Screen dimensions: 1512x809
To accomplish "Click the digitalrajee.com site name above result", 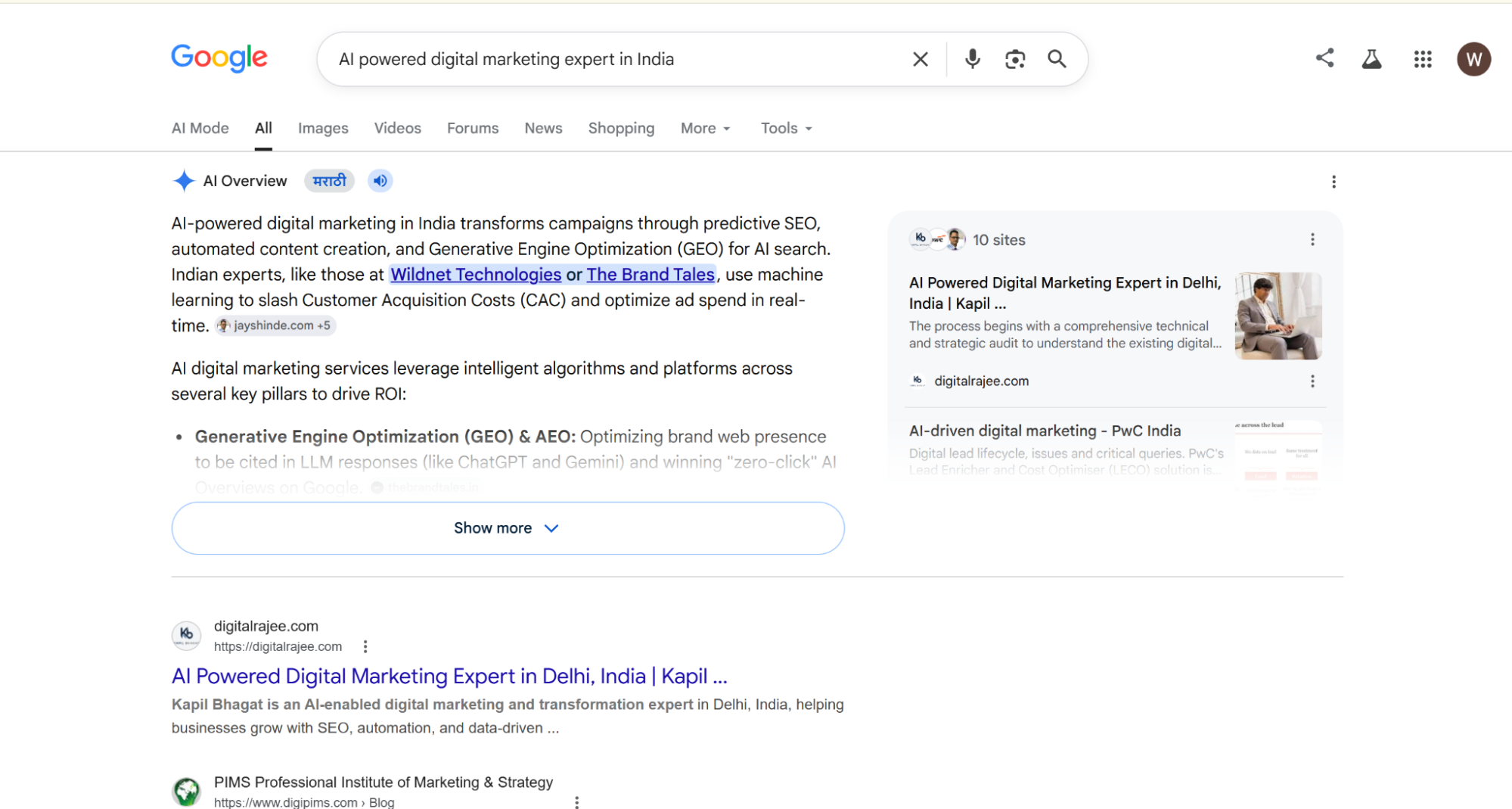I will [266, 626].
